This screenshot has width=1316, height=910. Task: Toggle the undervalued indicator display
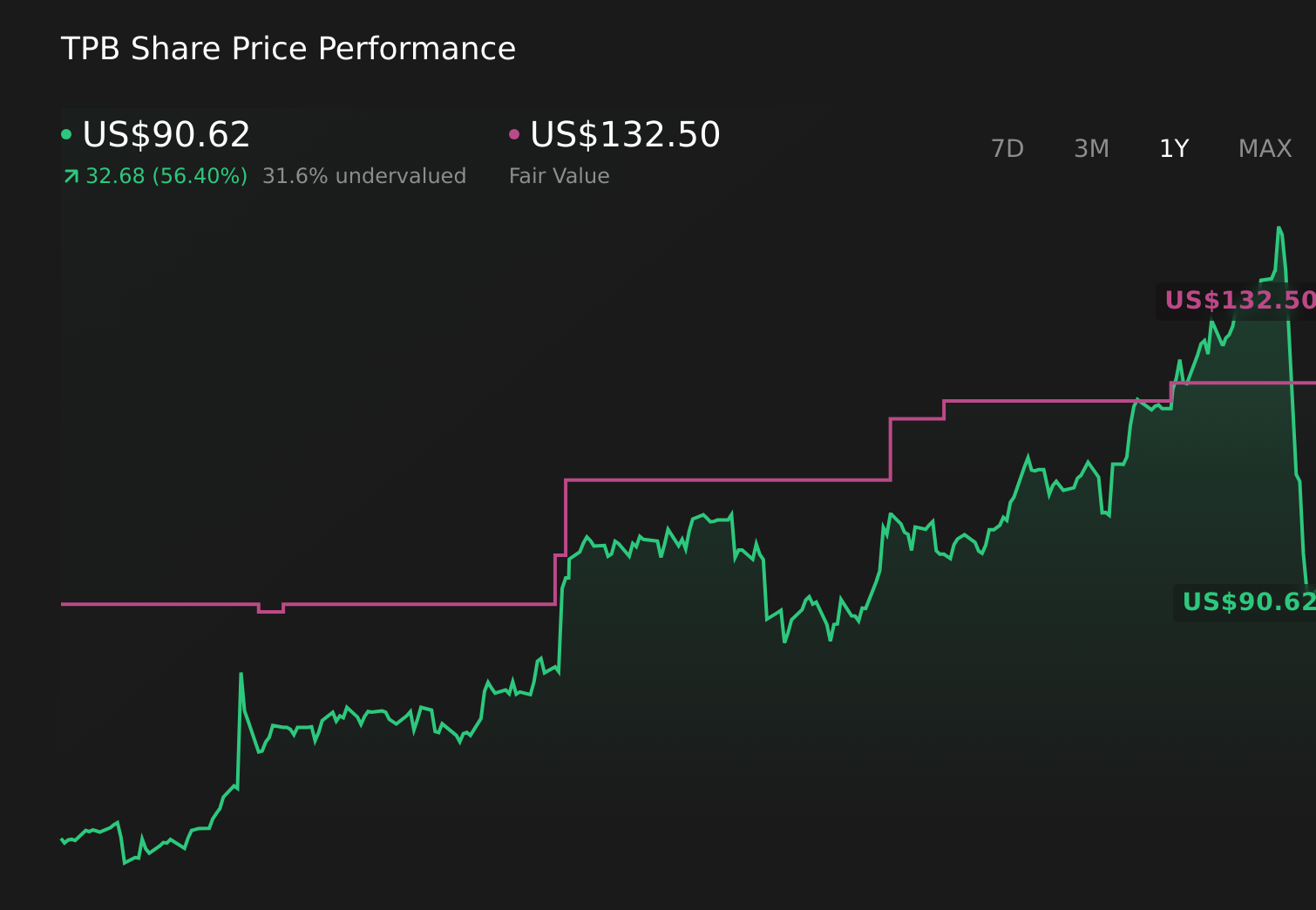pos(364,175)
